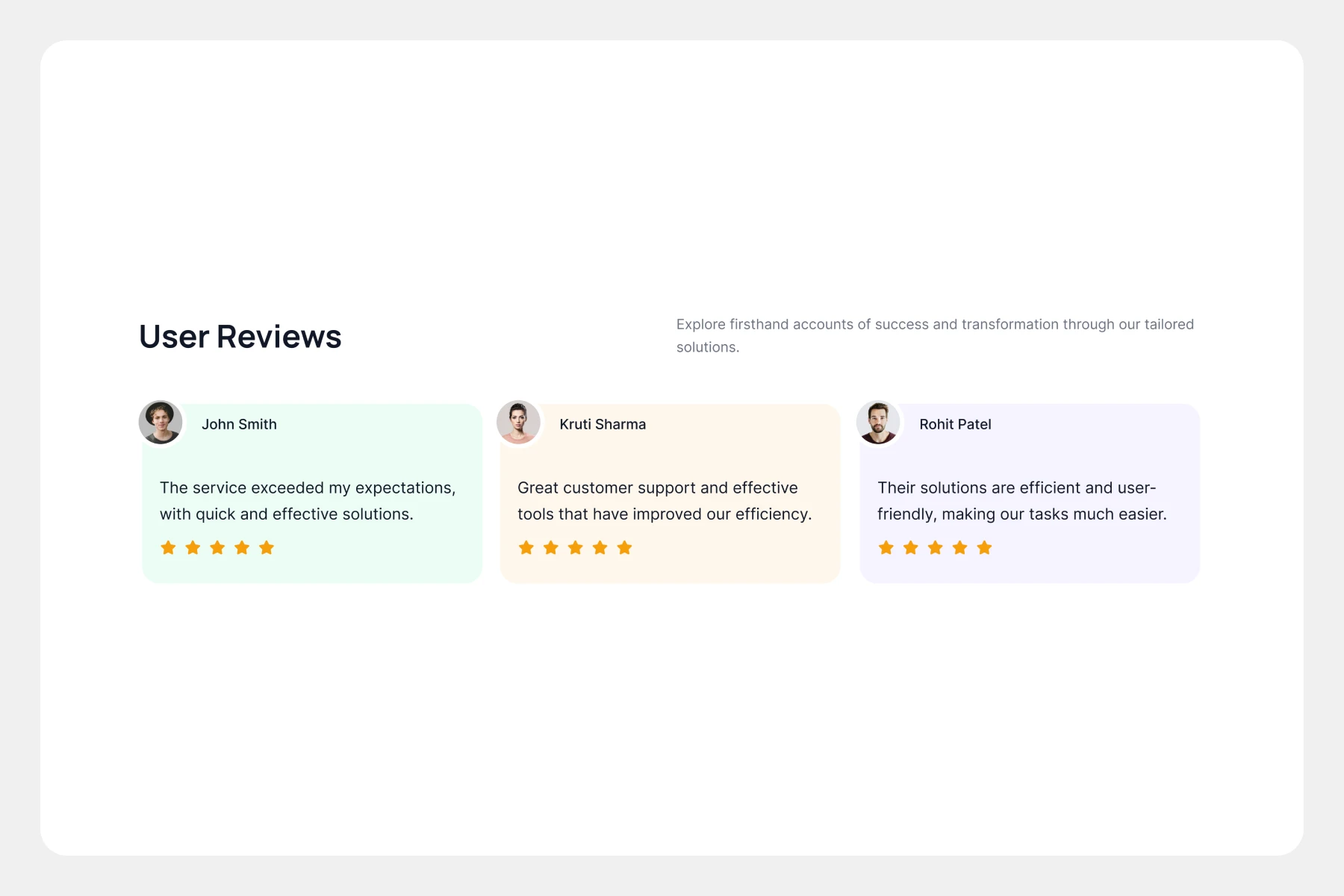Click the Rohit Patel reviewer name
The height and width of the screenshot is (896, 1344).
[x=955, y=424]
